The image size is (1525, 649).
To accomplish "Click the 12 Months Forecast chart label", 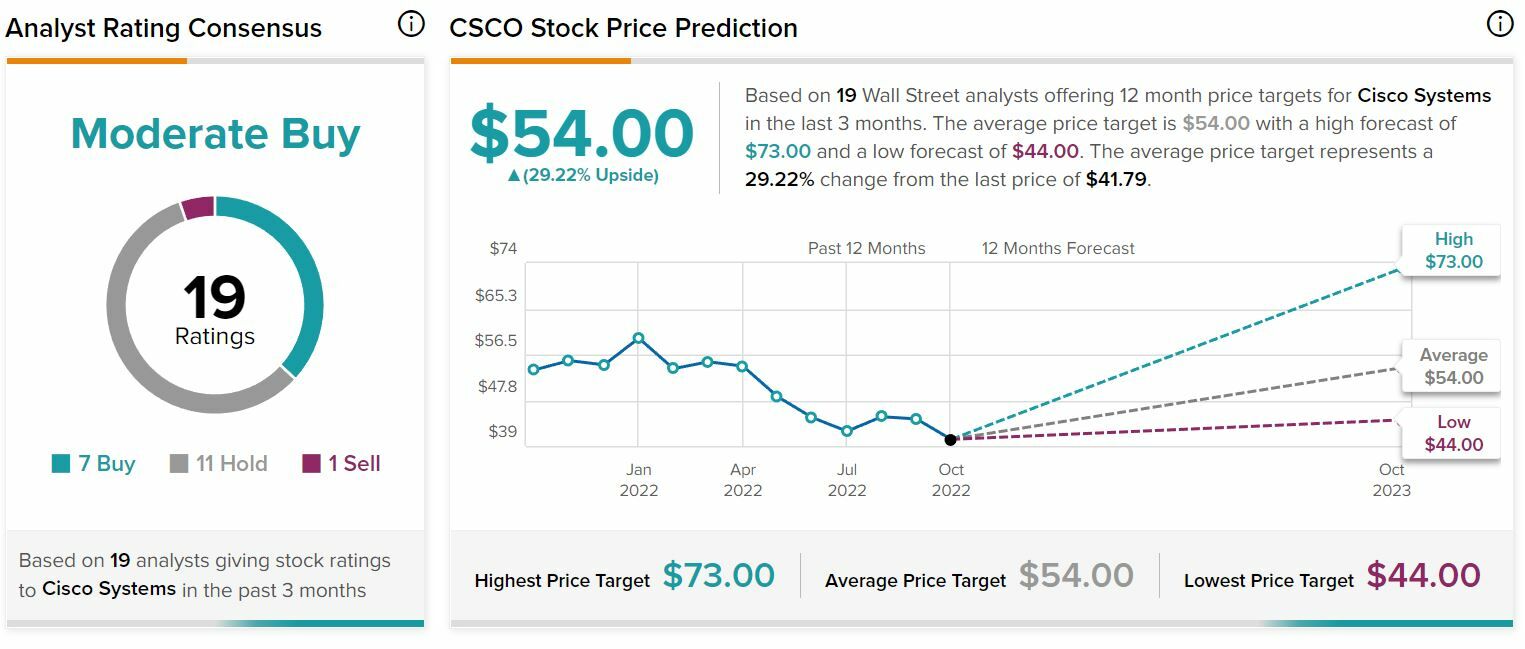I will pyautogui.click(x=1058, y=248).
